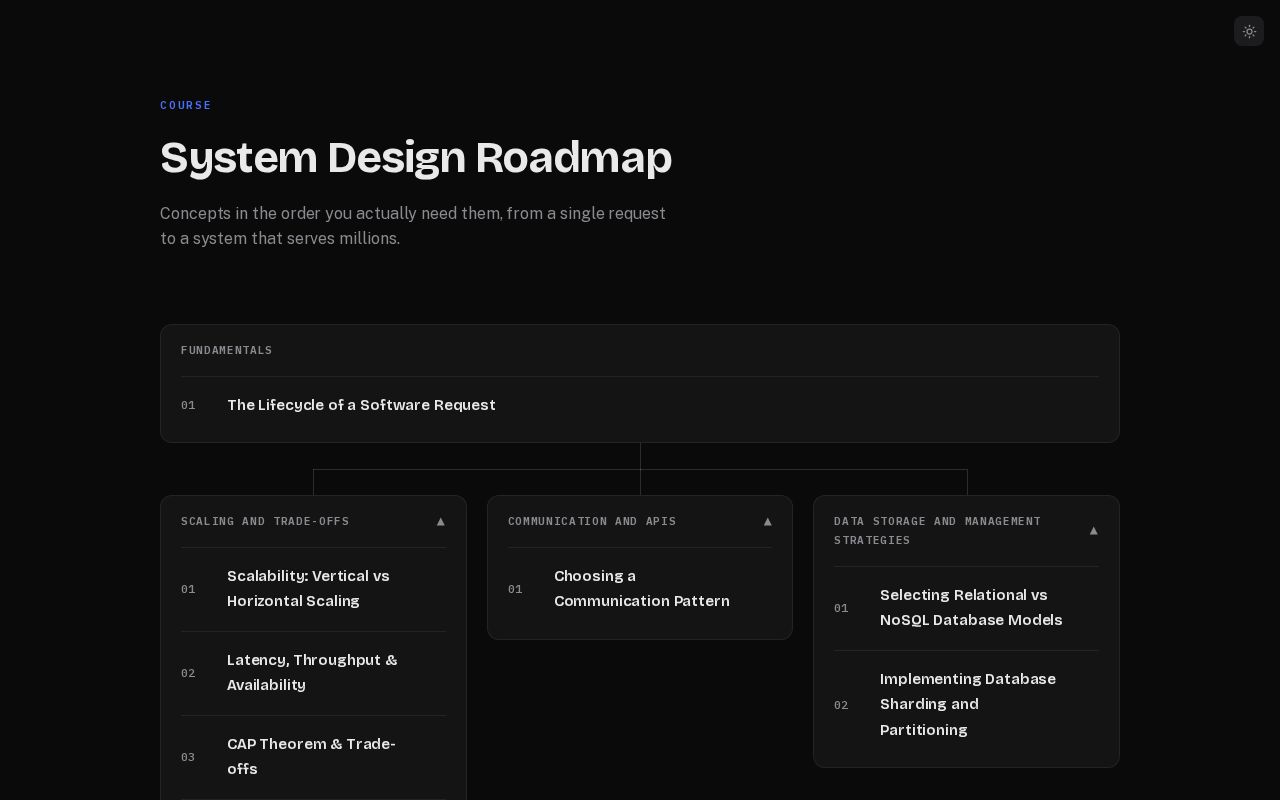This screenshot has width=1280, height=800.
Task: Click number 01 beside Lifecycle of Request
Action: click(188, 405)
